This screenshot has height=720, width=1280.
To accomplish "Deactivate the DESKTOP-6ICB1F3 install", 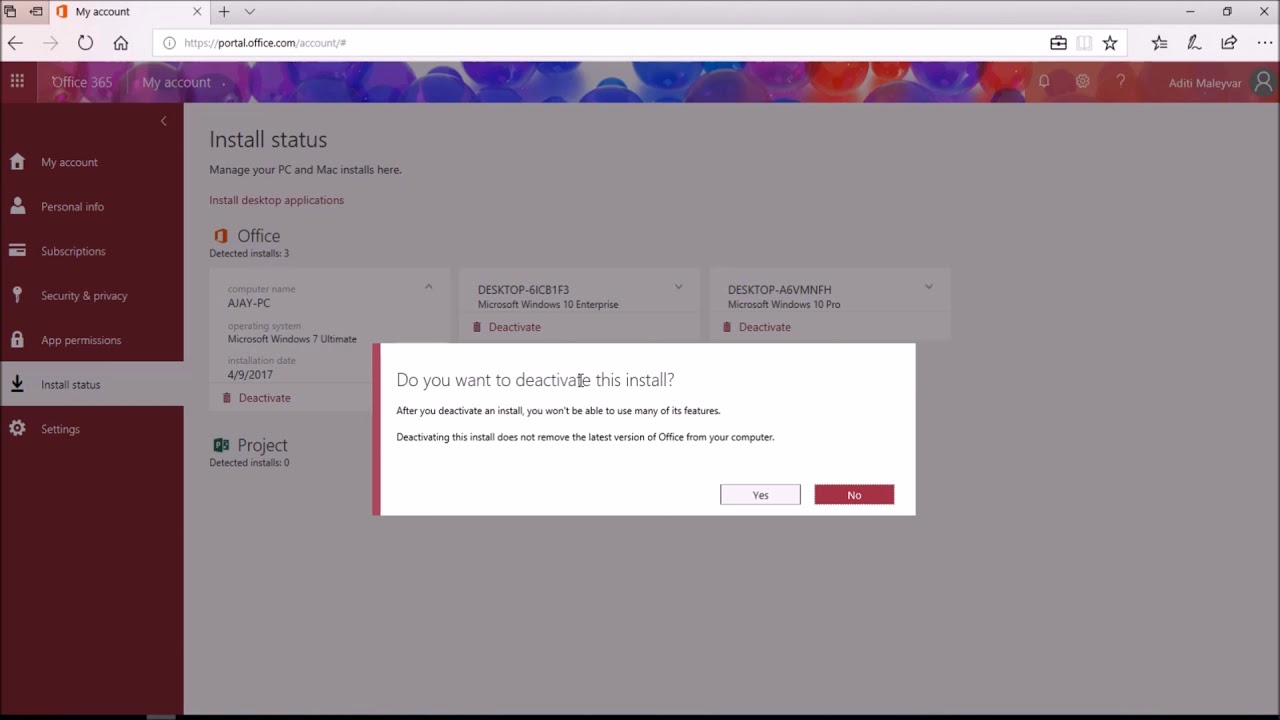I will (514, 327).
